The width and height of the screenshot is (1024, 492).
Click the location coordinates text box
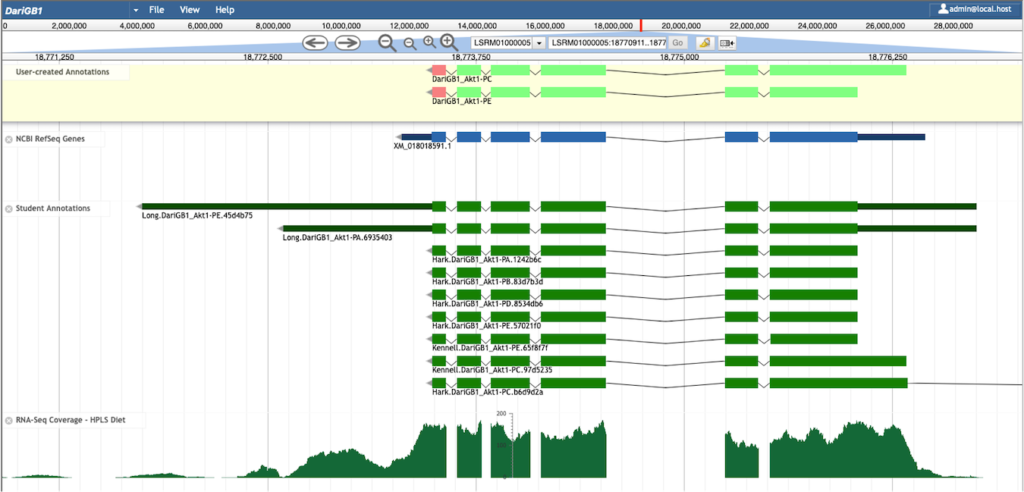coord(607,43)
